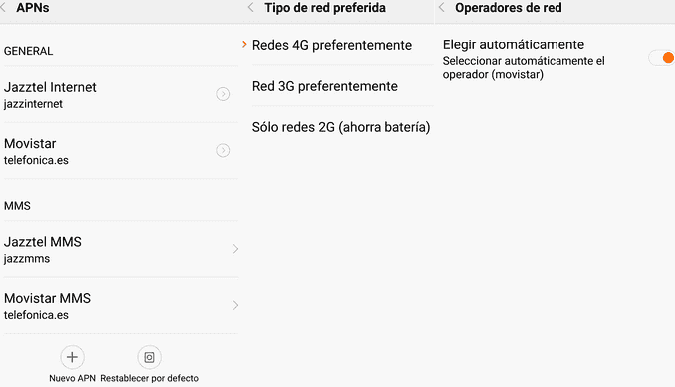Image resolution: width=675 pixels, height=387 pixels.
Task: Select Sólo redes 2G option
Action: pyautogui.click(x=342, y=127)
